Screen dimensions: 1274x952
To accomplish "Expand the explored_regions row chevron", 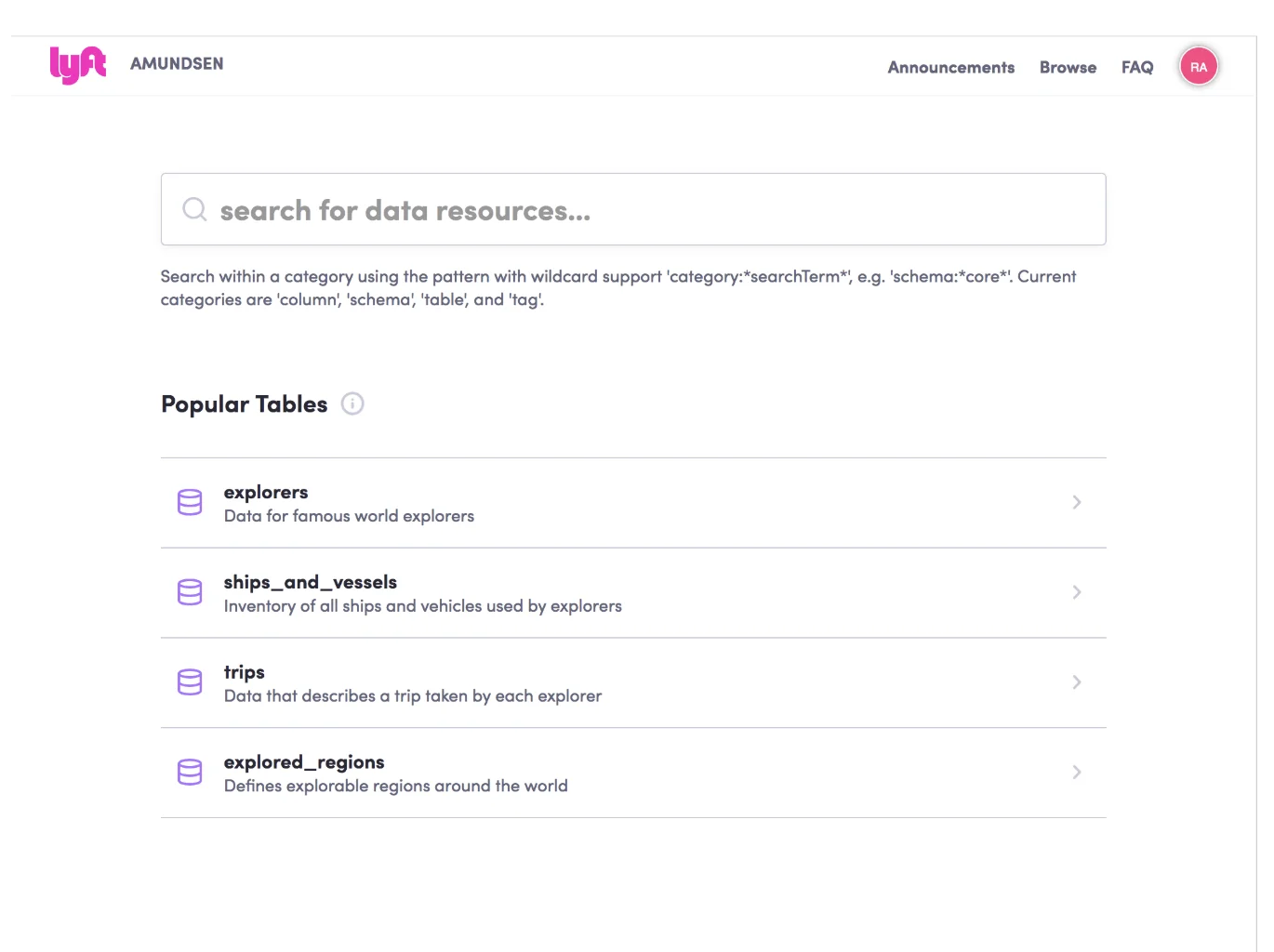I will [1077, 773].
